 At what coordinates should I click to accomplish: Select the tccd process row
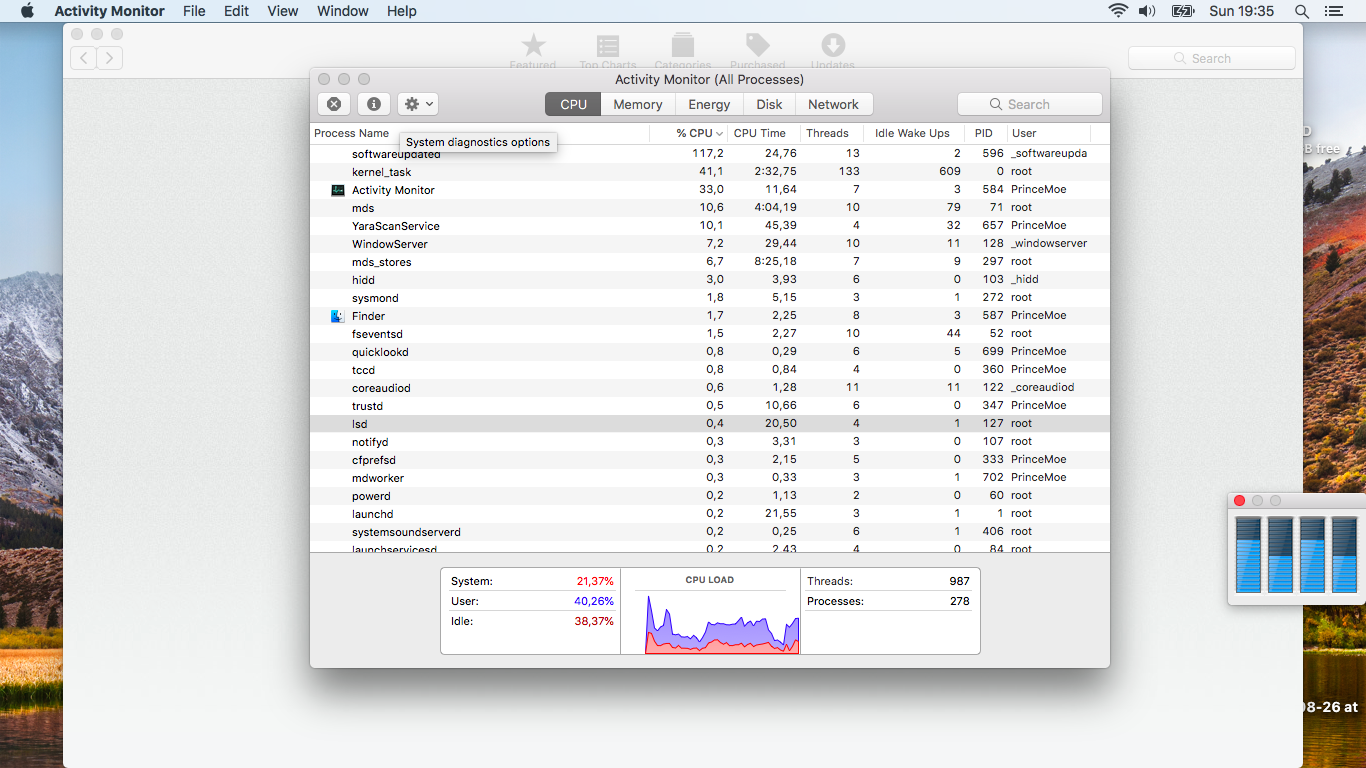pyautogui.click(x=710, y=370)
